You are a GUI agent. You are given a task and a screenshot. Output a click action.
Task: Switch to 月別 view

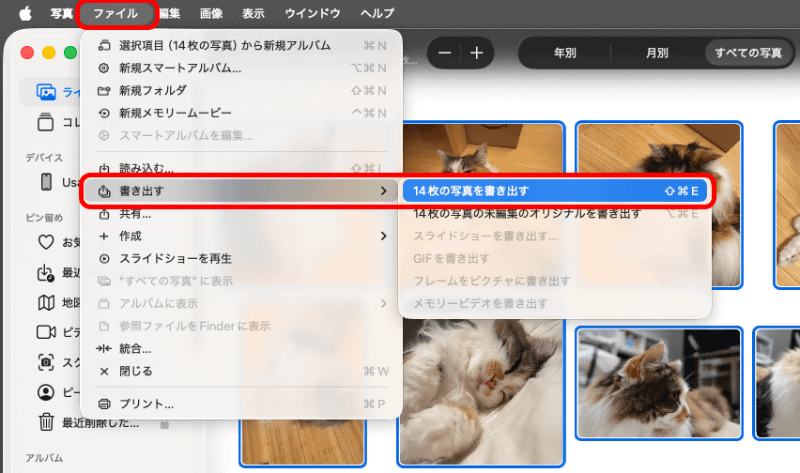click(657, 53)
